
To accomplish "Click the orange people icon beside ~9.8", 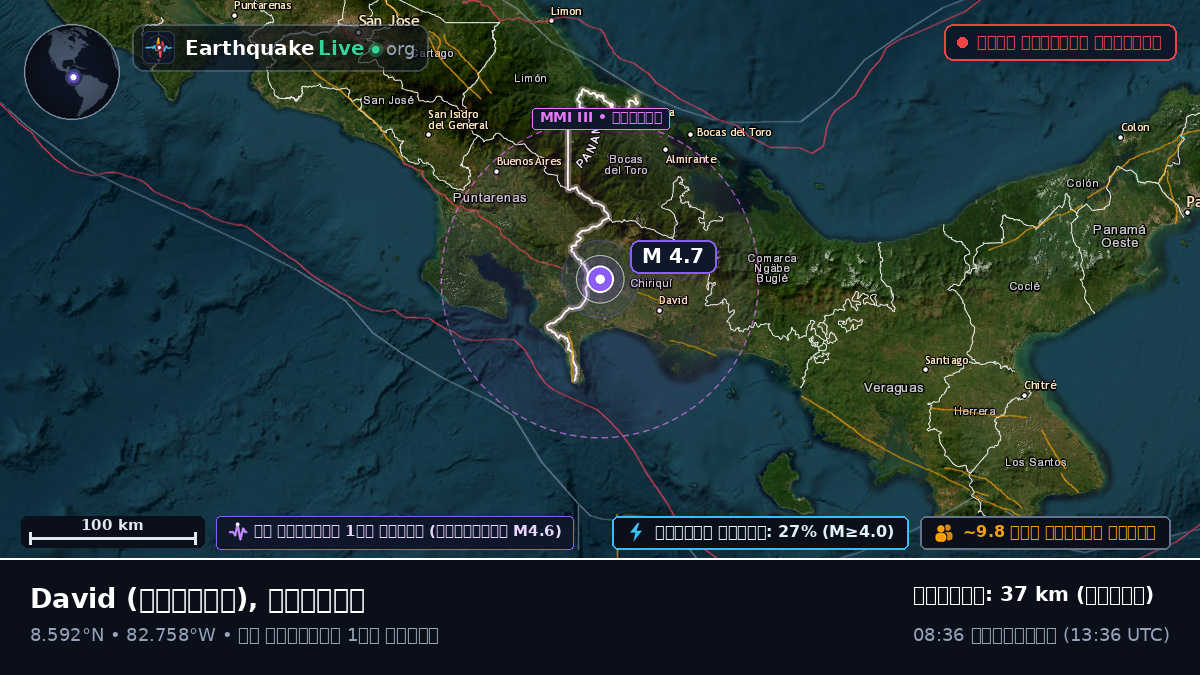I will 944,533.
